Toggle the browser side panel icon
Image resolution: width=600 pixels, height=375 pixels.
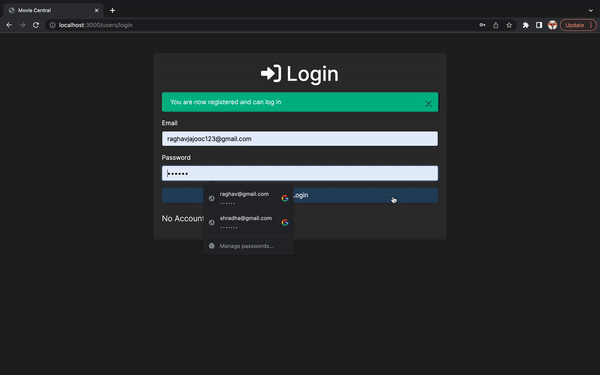click(x=539, y=25)
